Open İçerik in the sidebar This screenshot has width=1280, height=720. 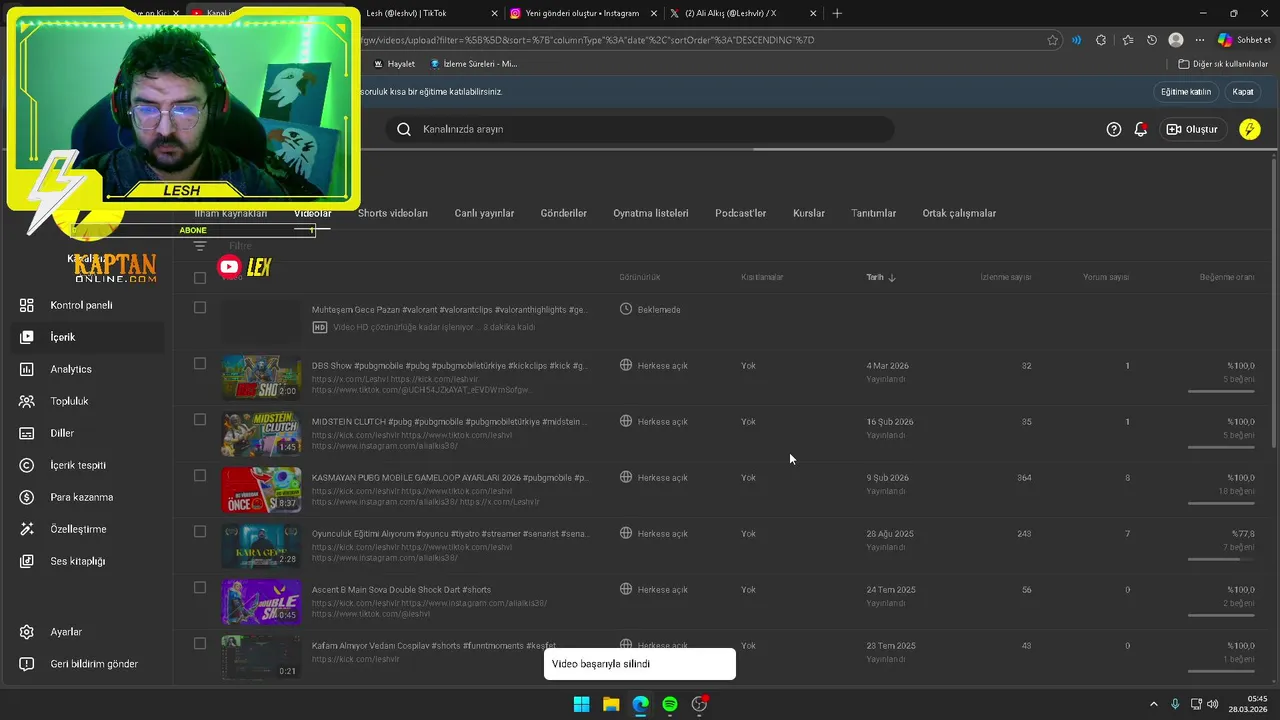(x=63, y=337)
